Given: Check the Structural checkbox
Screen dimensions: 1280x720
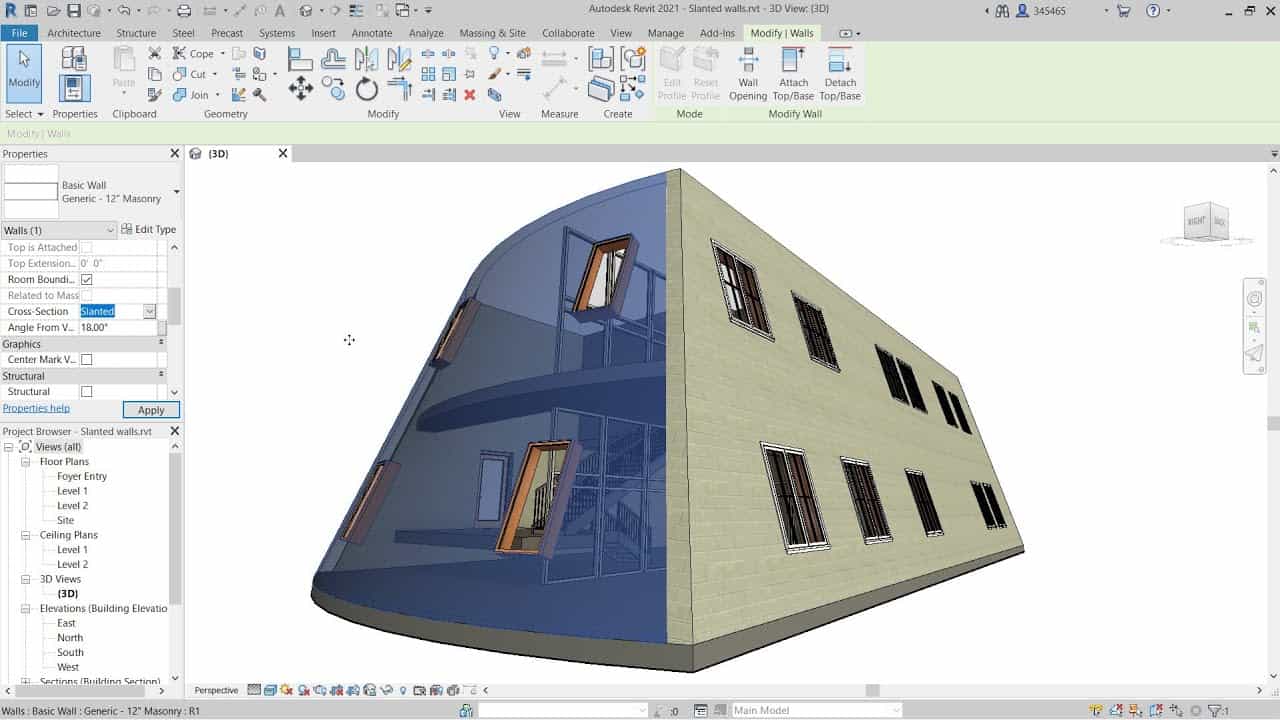Looking at the screenshot, I should [x=86, y=392].
